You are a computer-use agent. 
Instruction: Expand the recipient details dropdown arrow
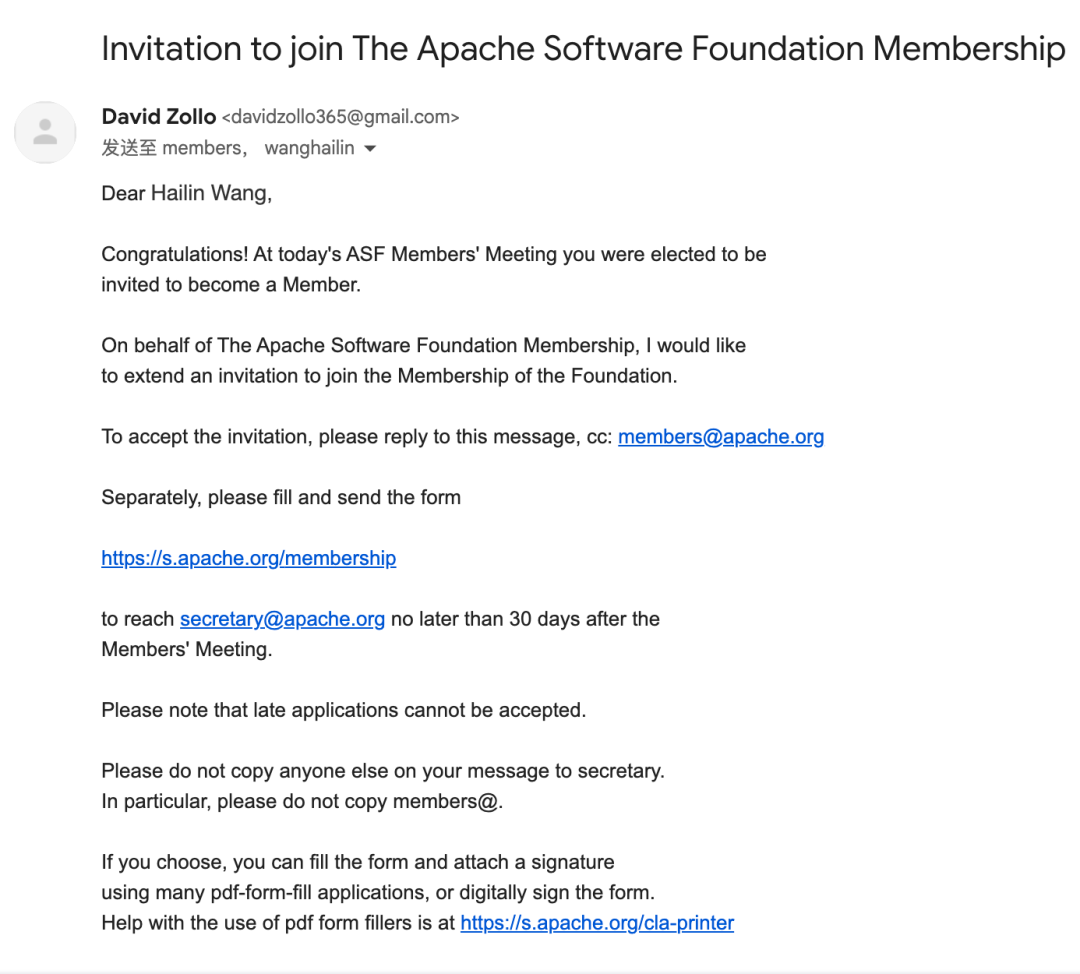(x=370, y=149)
